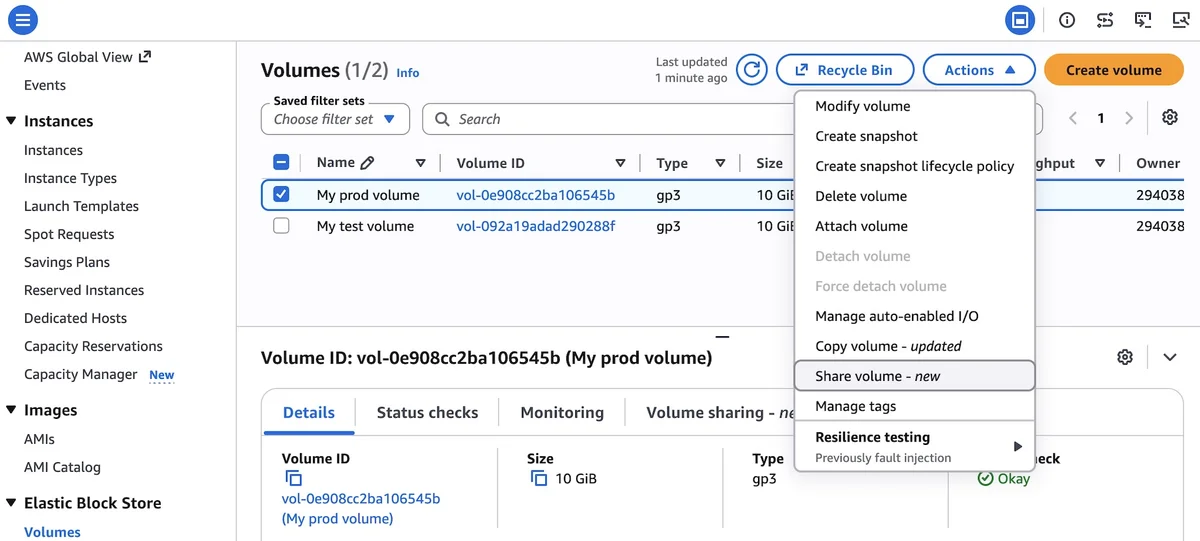This screenshot has width=1200, height=541.
Task: Click Create volume button
Action: coord(1114,70)
